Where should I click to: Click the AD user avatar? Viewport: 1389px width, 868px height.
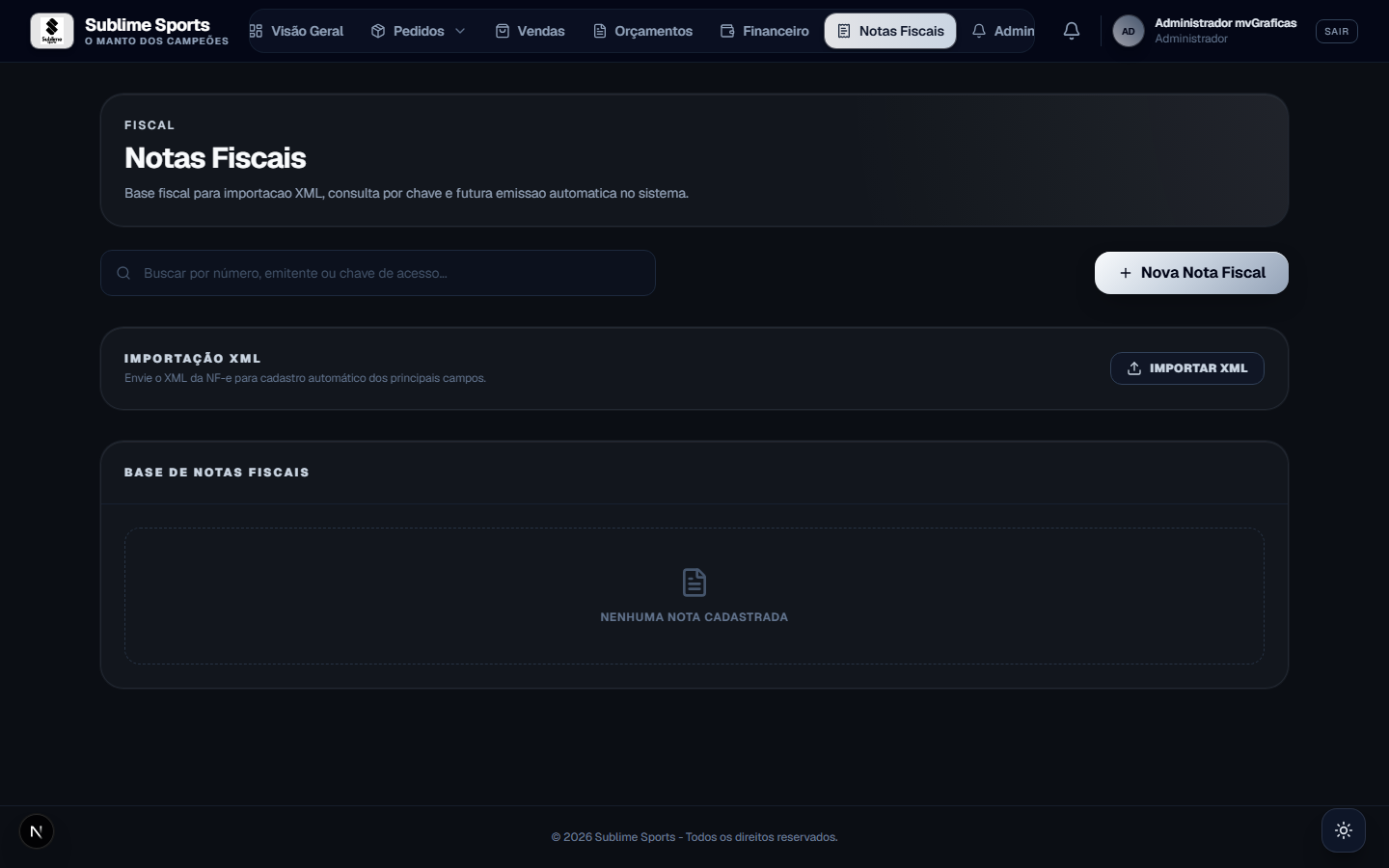click(x=1128, y=31)
